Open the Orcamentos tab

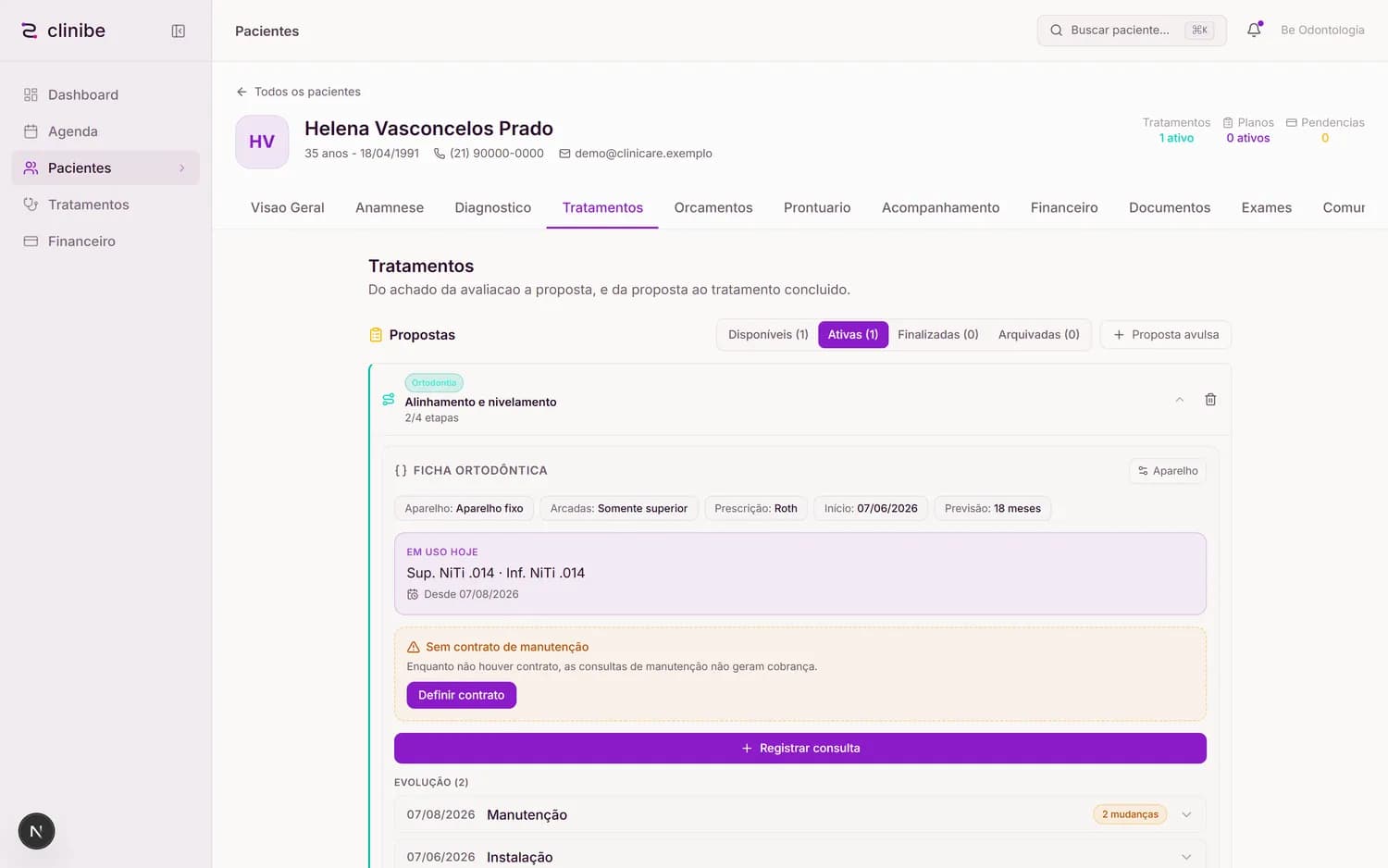pos(713,207)
